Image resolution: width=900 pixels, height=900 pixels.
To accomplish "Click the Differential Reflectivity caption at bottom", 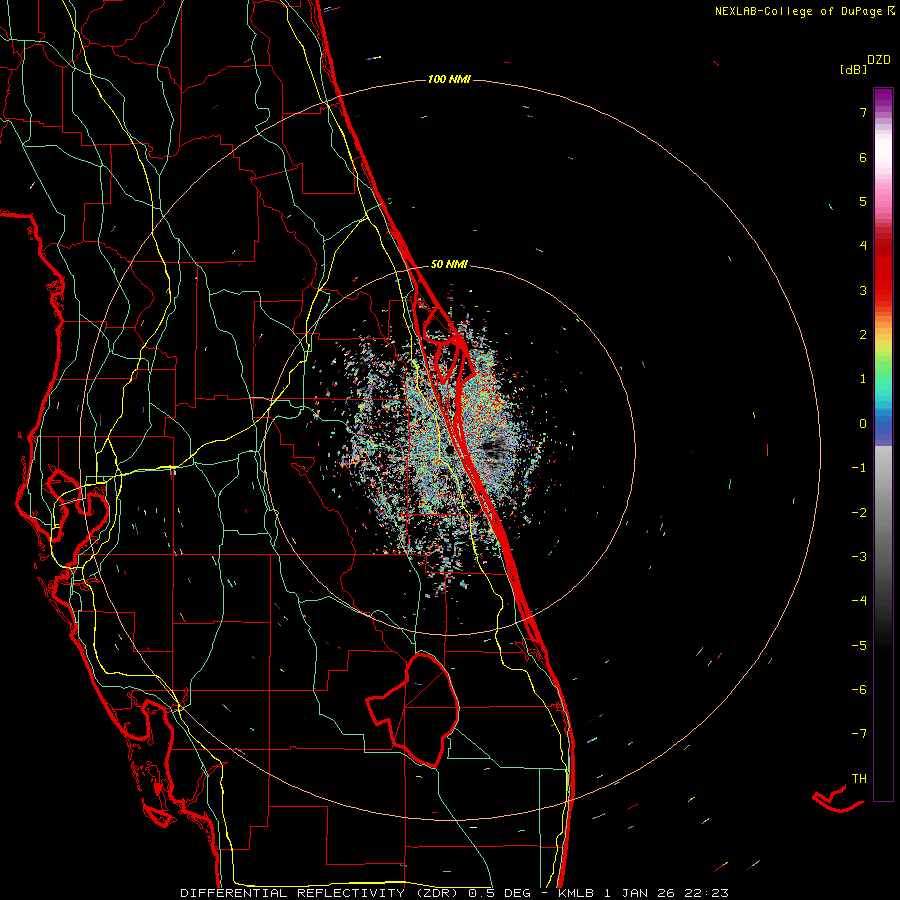I will [x=455, y=893].
